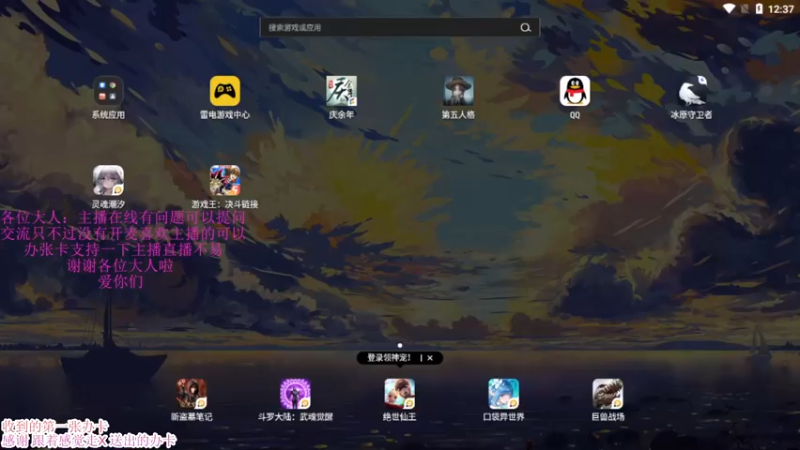Launch 冰原守卫者 game

[x=691, y=92]
